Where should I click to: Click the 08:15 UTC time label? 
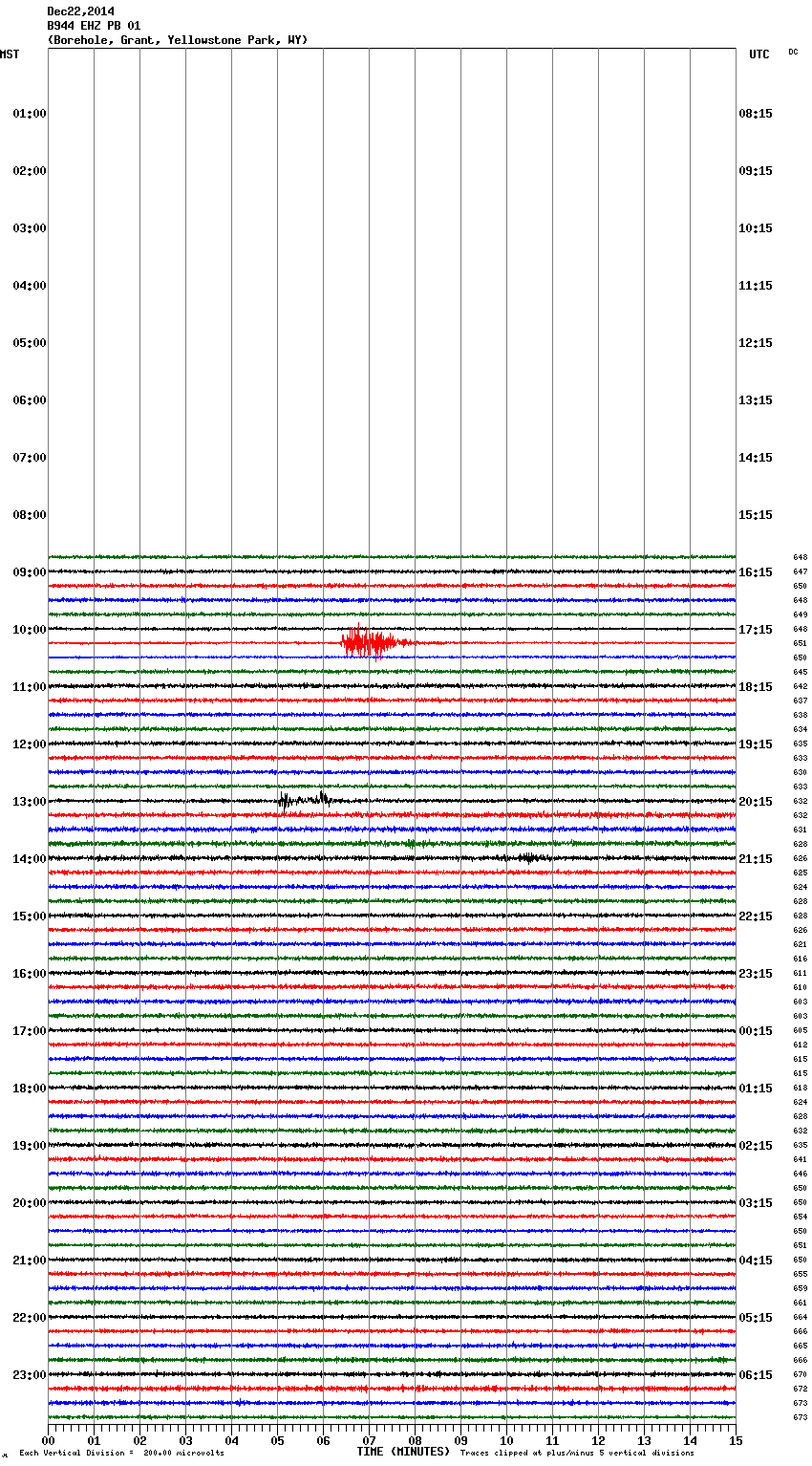pos(756,114)
